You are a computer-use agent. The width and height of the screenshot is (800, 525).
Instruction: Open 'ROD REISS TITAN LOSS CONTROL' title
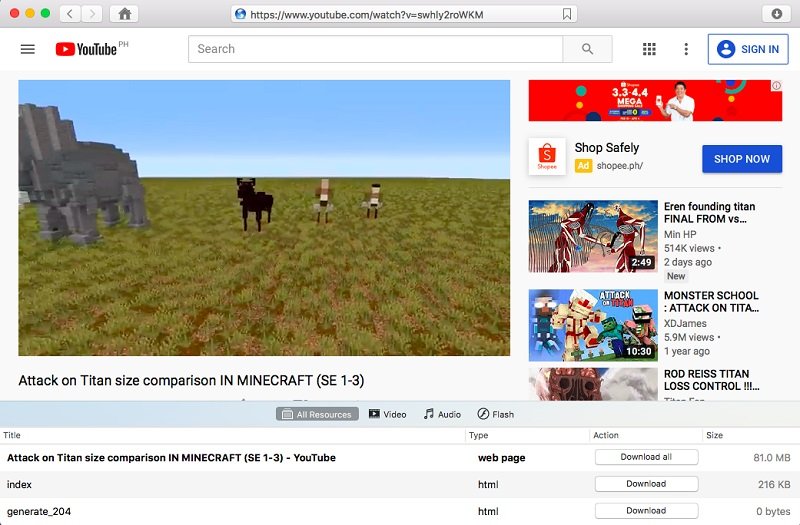click(x=711, y=380)
